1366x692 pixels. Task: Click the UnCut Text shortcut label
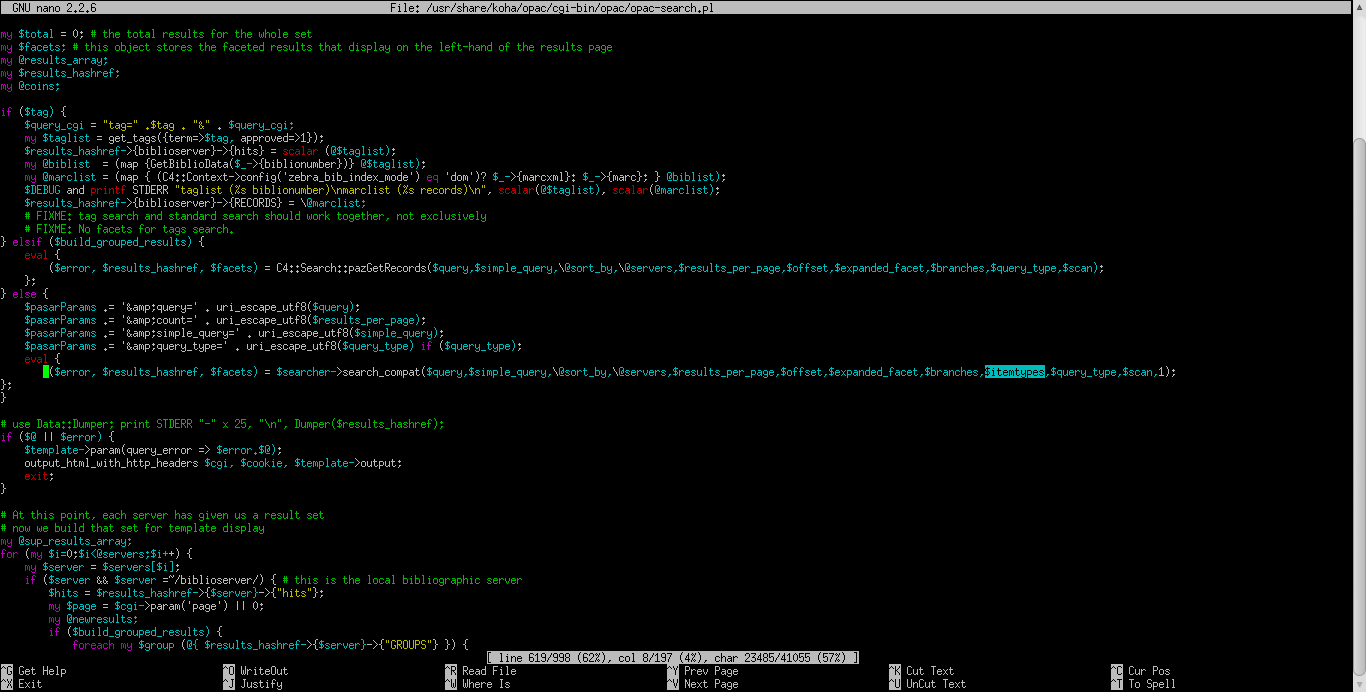(x=936, y=684)
